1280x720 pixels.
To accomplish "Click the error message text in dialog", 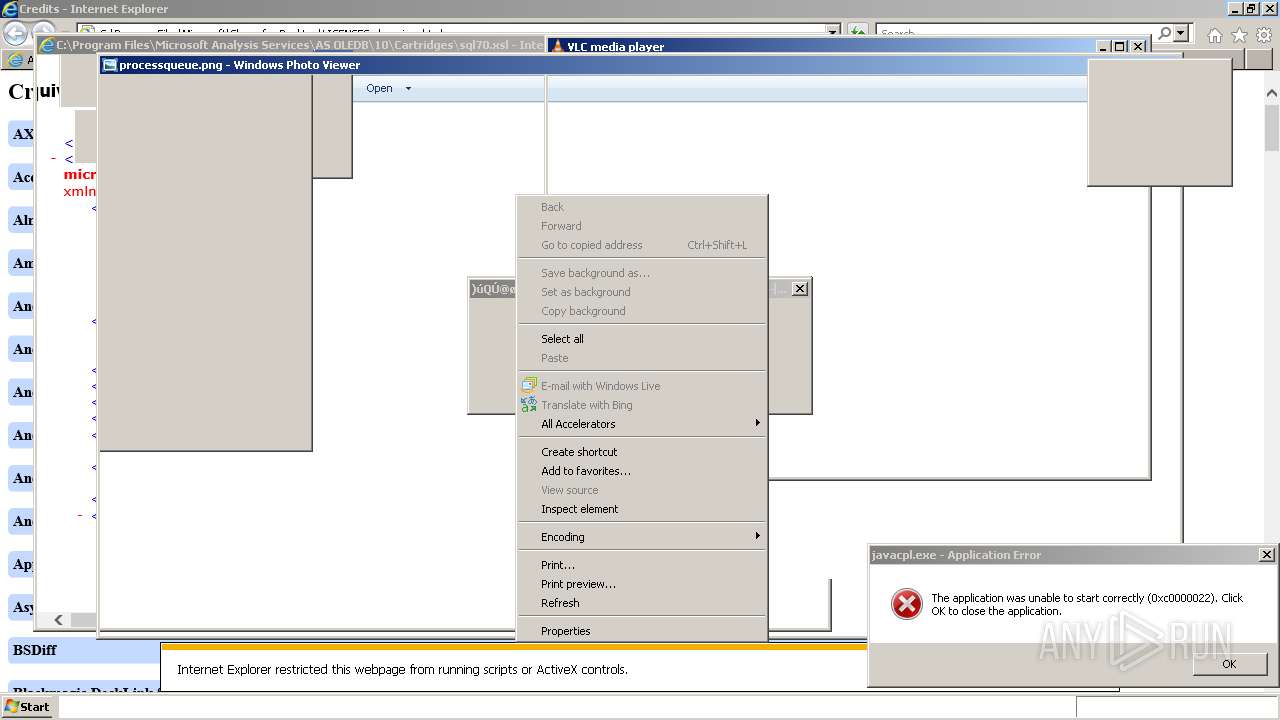I will [1087, 604].
